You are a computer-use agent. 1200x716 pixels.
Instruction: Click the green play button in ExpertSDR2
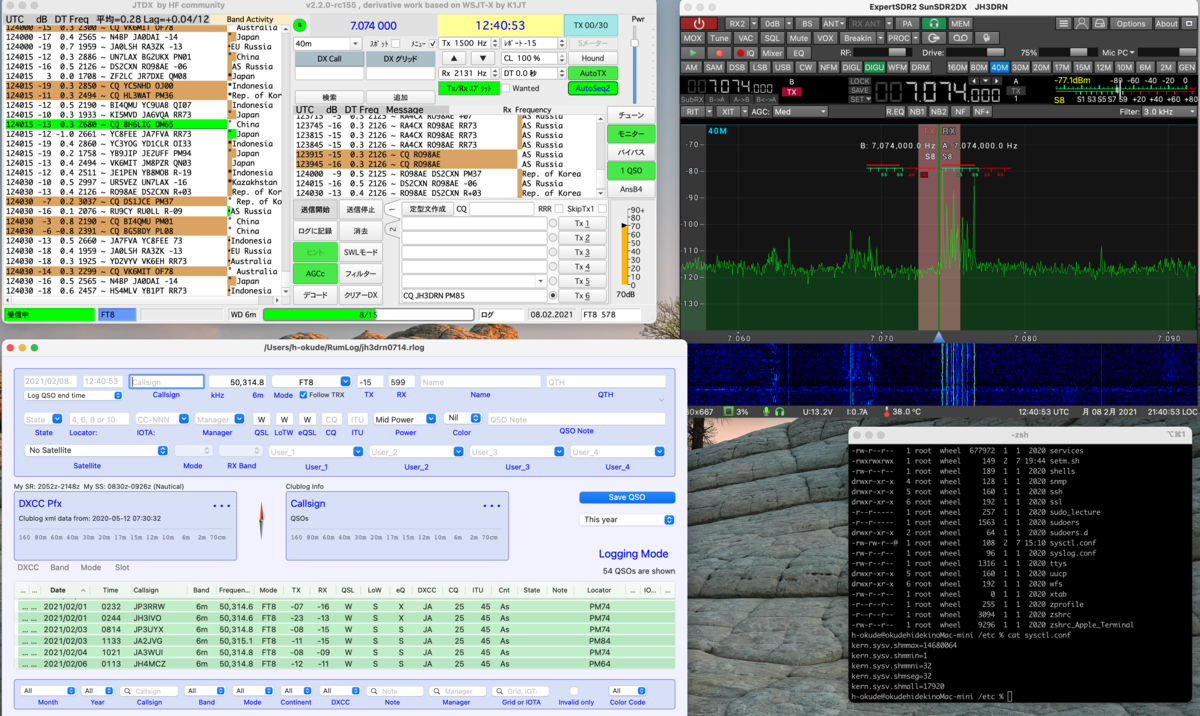coord(693,53)
